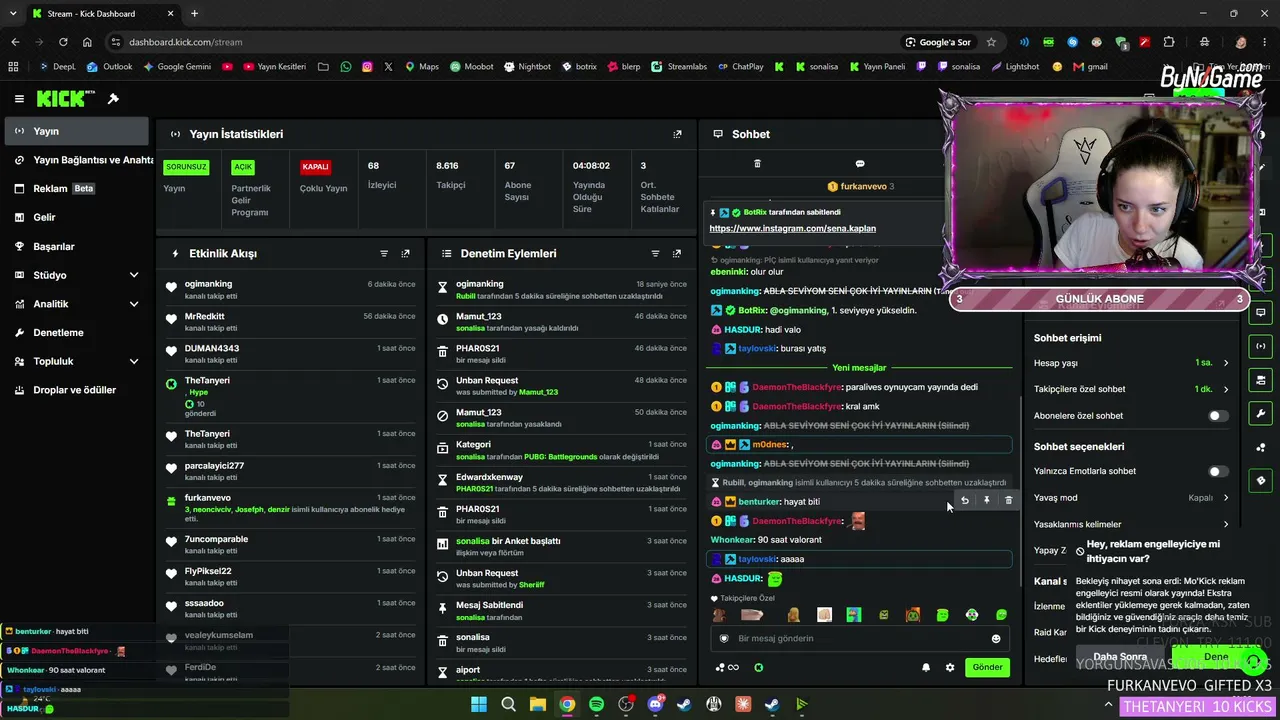1280x720 pixels.
Task: Open Reklam Beta in the sidebar
Action: [75, 188]
